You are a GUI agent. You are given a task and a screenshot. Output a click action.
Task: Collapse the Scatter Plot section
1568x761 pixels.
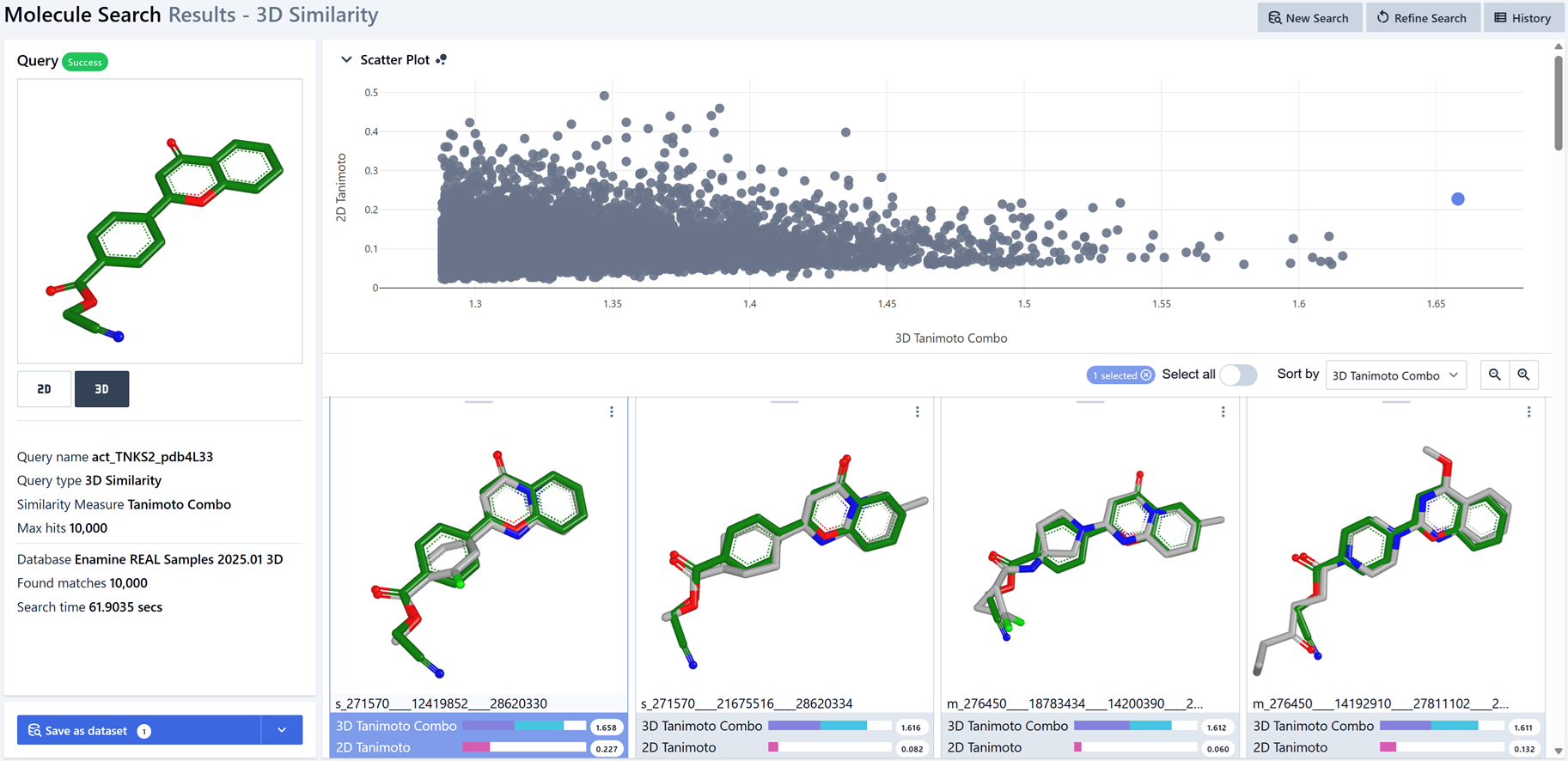[x=346, y=60]
